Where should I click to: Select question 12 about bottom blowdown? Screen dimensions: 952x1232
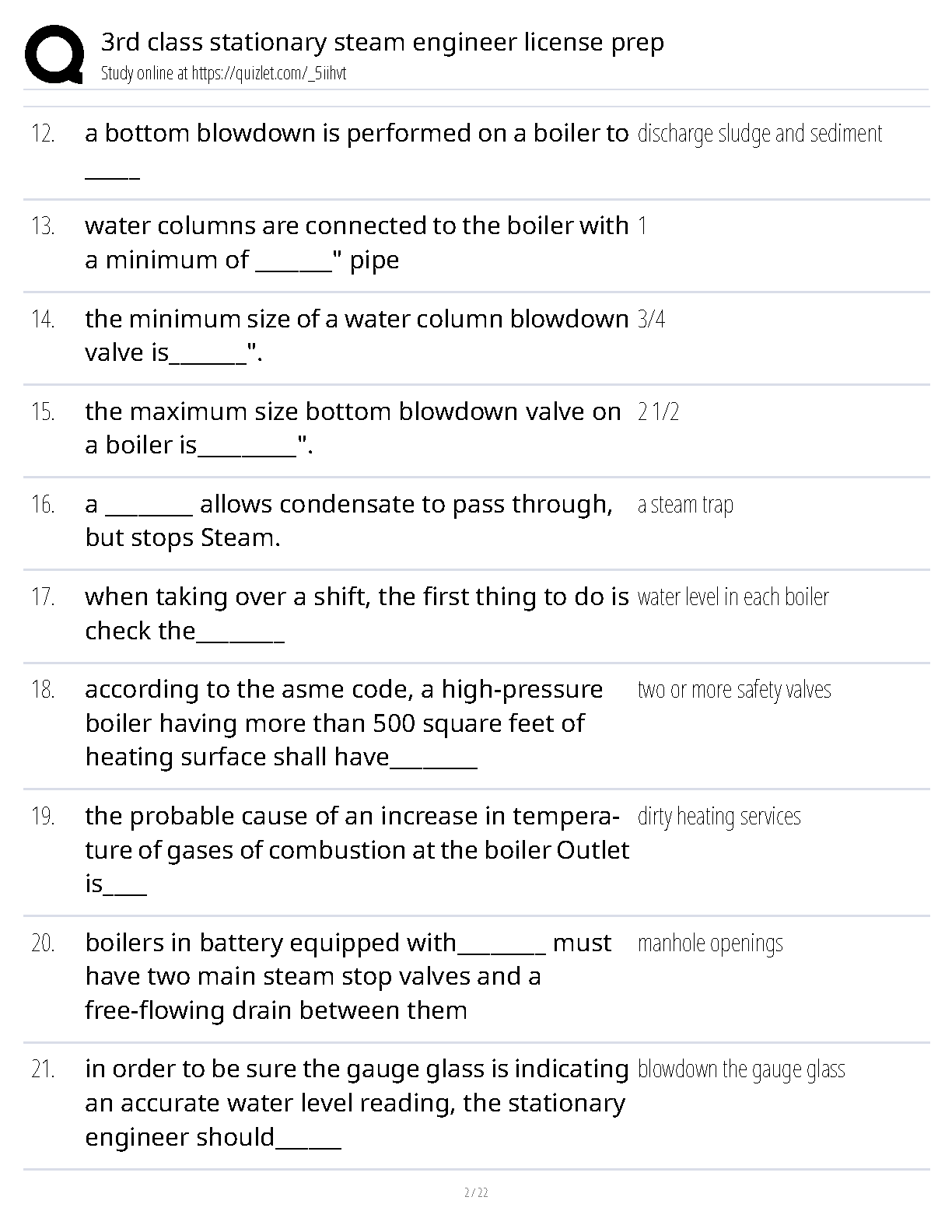(356, 150)
